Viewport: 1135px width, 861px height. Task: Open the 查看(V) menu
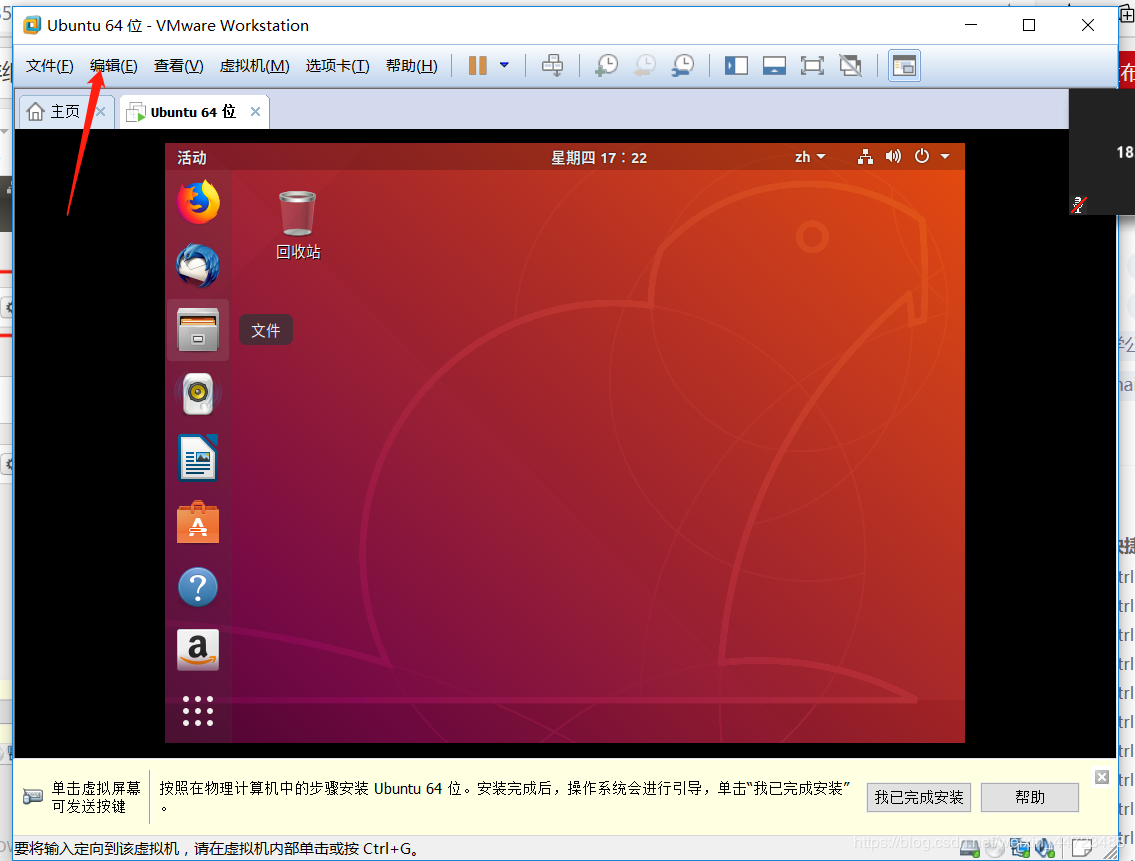click(178, 66)
